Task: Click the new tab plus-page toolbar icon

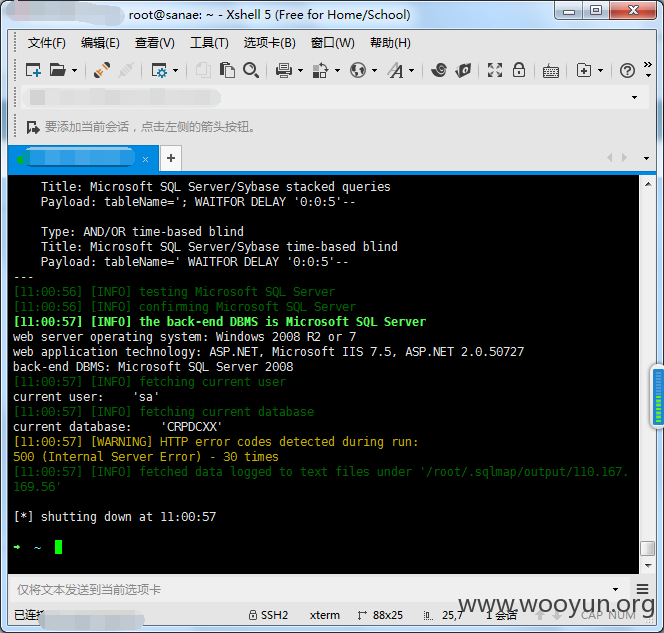Action: [x=584, y=70]
